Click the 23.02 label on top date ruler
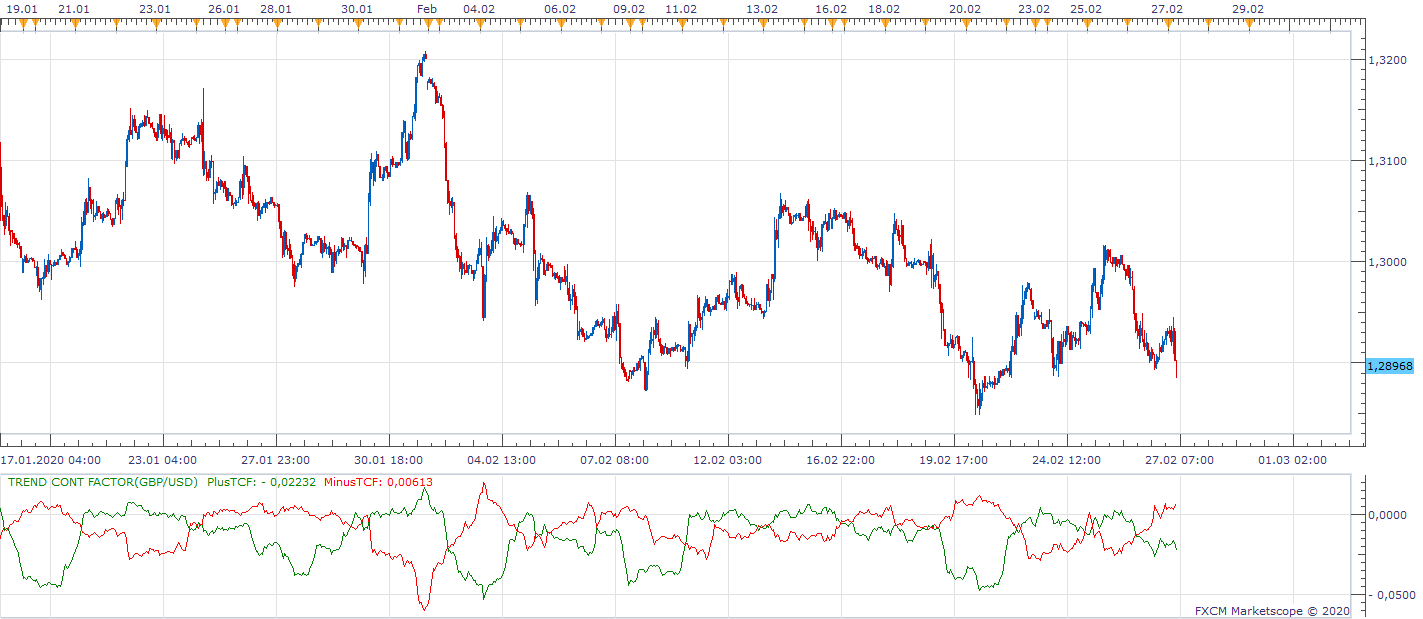Viewport: 1423px width, 619px height. point(1034,9)
